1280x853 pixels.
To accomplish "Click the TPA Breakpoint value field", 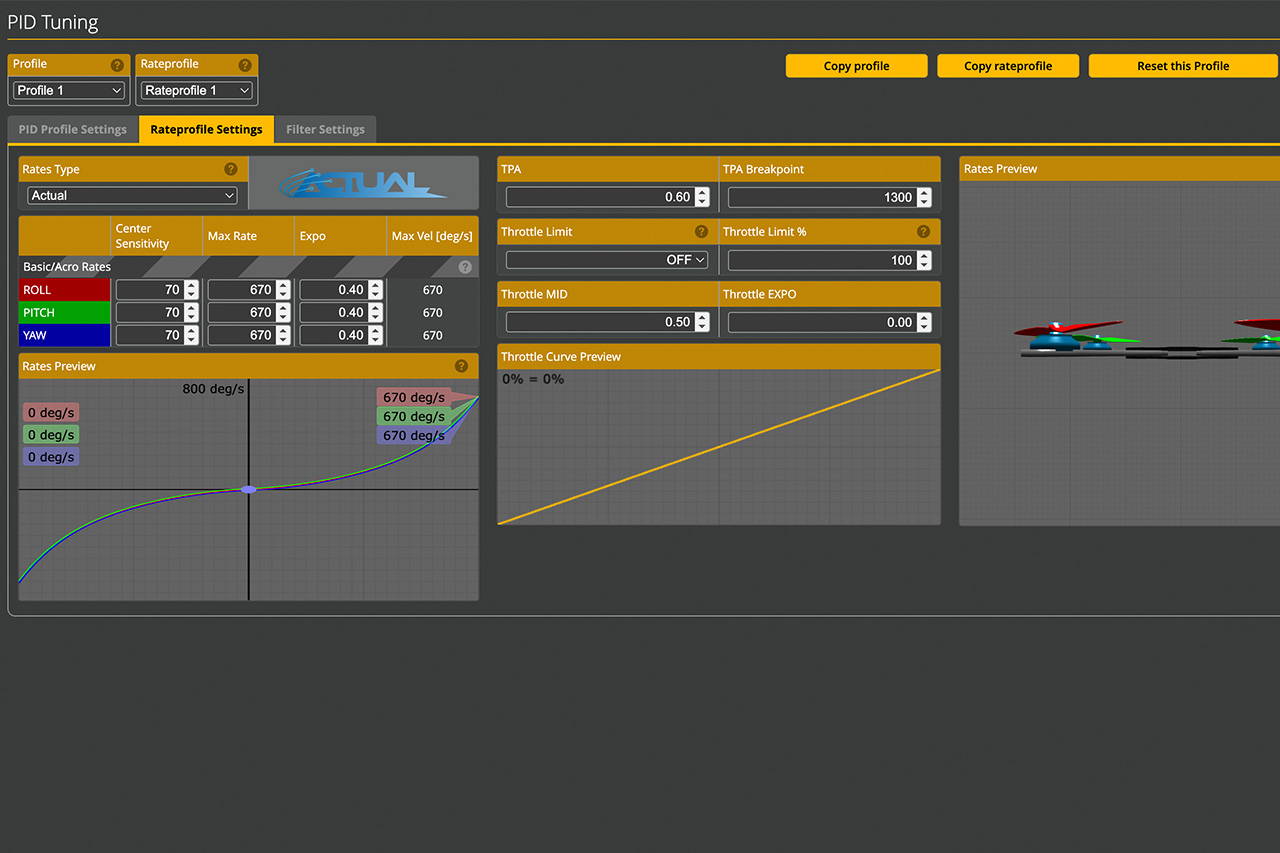I will [830, 197].
